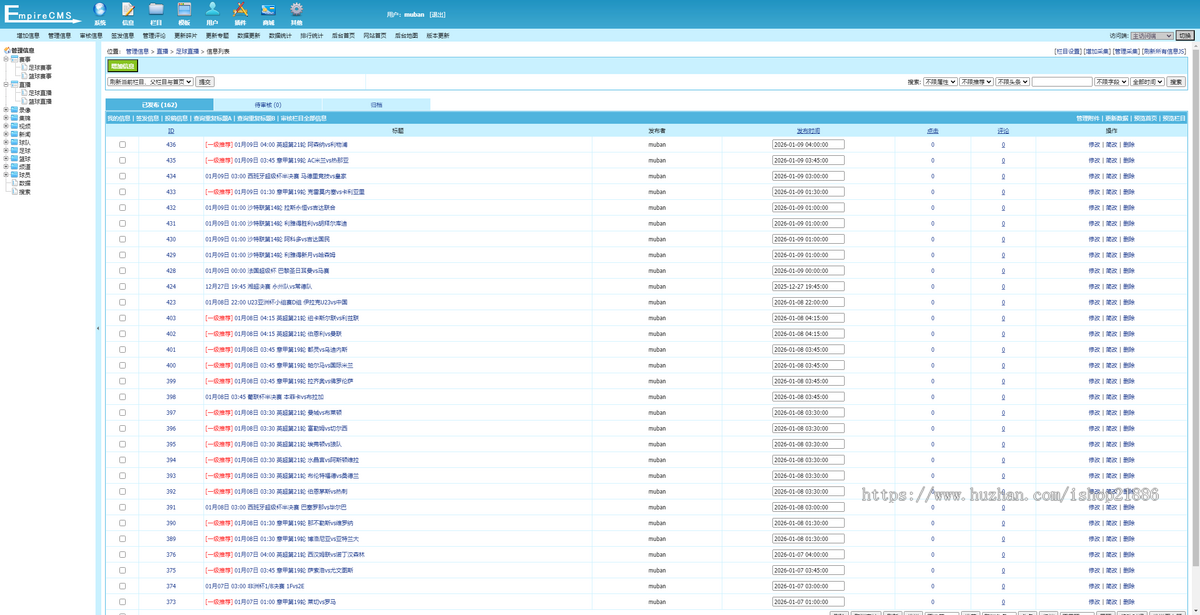Expand the 录像 folder in sidebar tree
Screen dimensions: 1200x615
click(x=6, y=110)
